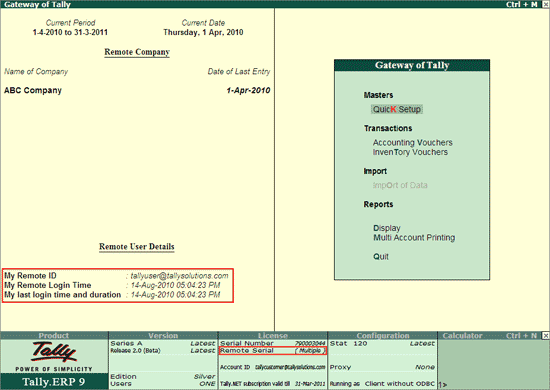The width and height of the screenshot is (550, 390).
Task: Select ABC Company in company list
Action: (x=33, y=90)
